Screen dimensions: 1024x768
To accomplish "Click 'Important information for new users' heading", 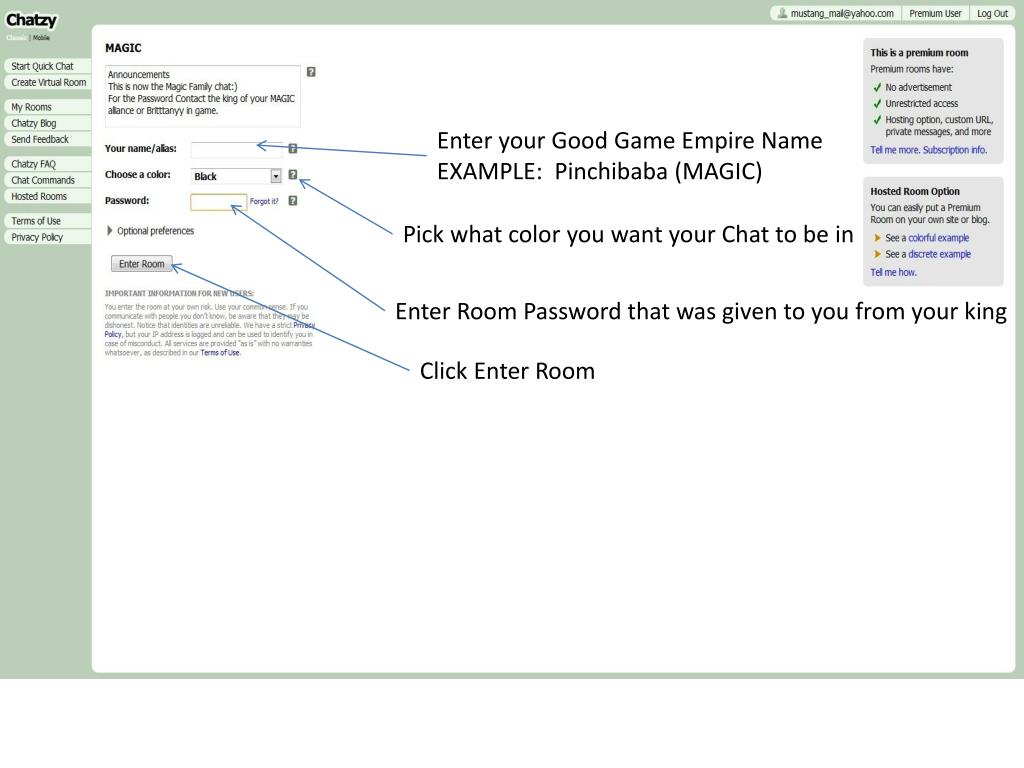I will point(179,293).
